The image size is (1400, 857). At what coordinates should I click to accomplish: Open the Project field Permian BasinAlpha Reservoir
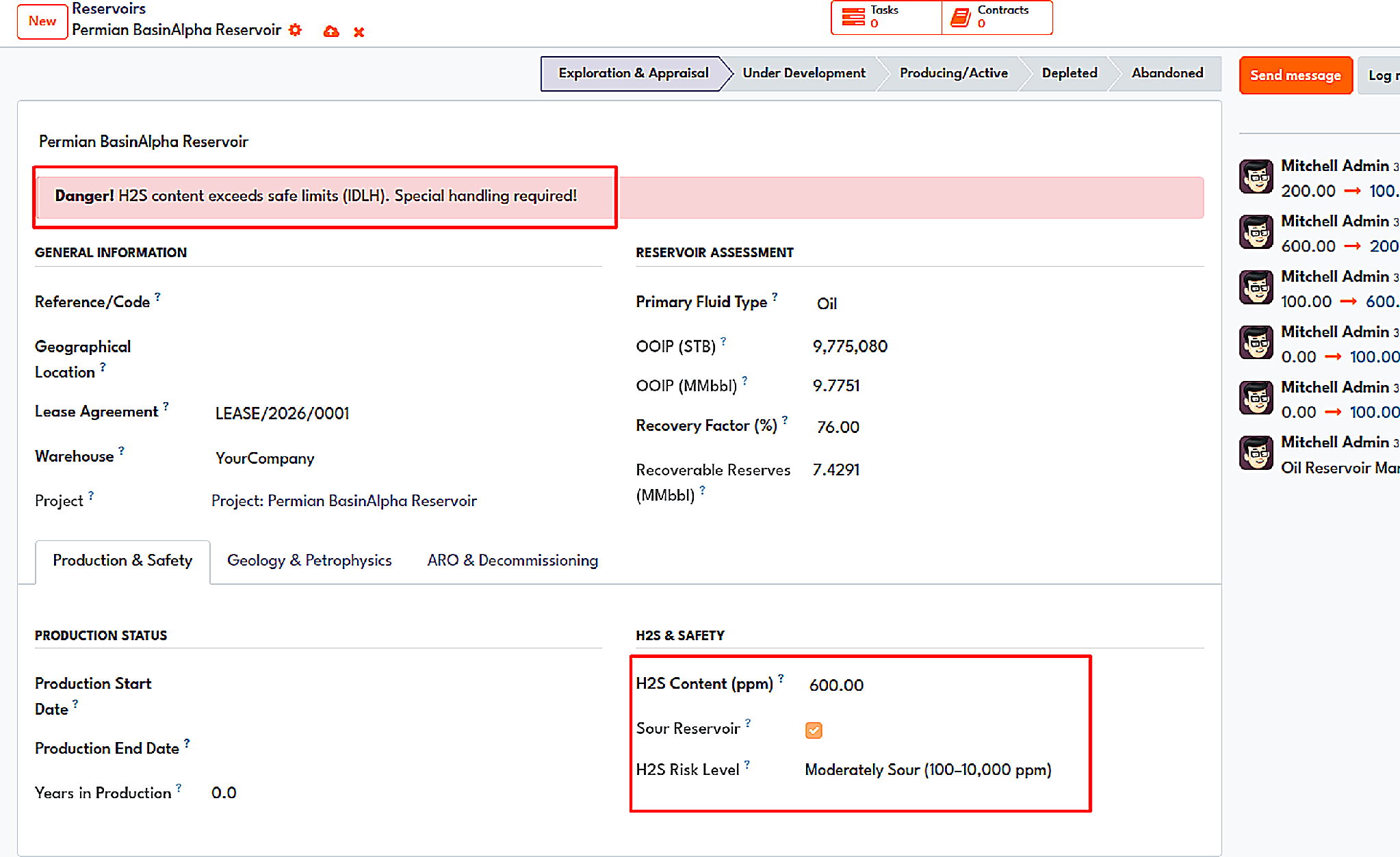[x=344, y=501]
